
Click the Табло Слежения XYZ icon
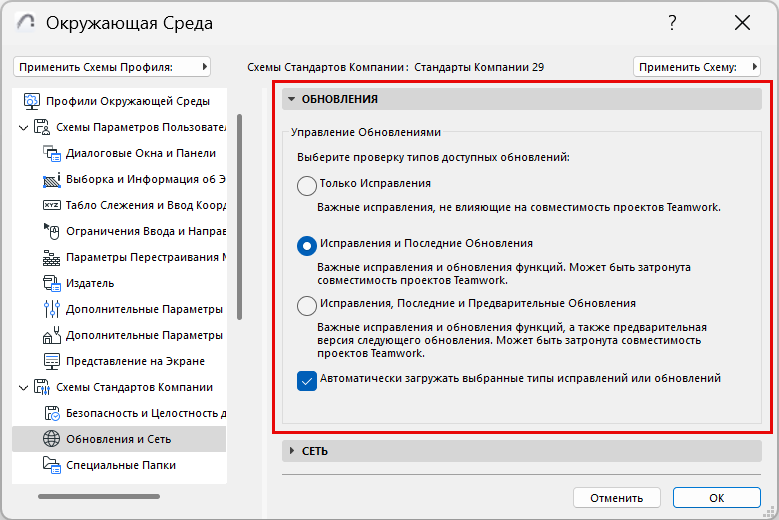[52, 205]
